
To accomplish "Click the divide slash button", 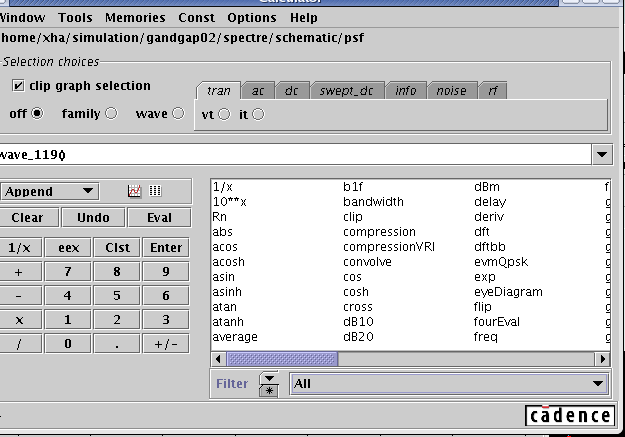I will point(19,344).
